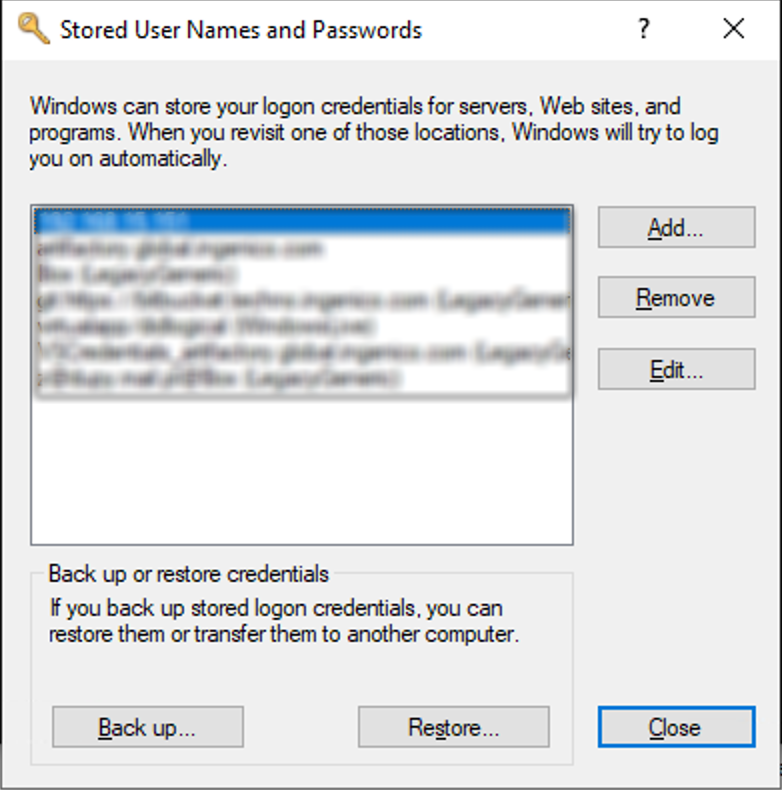782x790 pixels.
Task: Click the Add... button
Action: coord(676,227)
